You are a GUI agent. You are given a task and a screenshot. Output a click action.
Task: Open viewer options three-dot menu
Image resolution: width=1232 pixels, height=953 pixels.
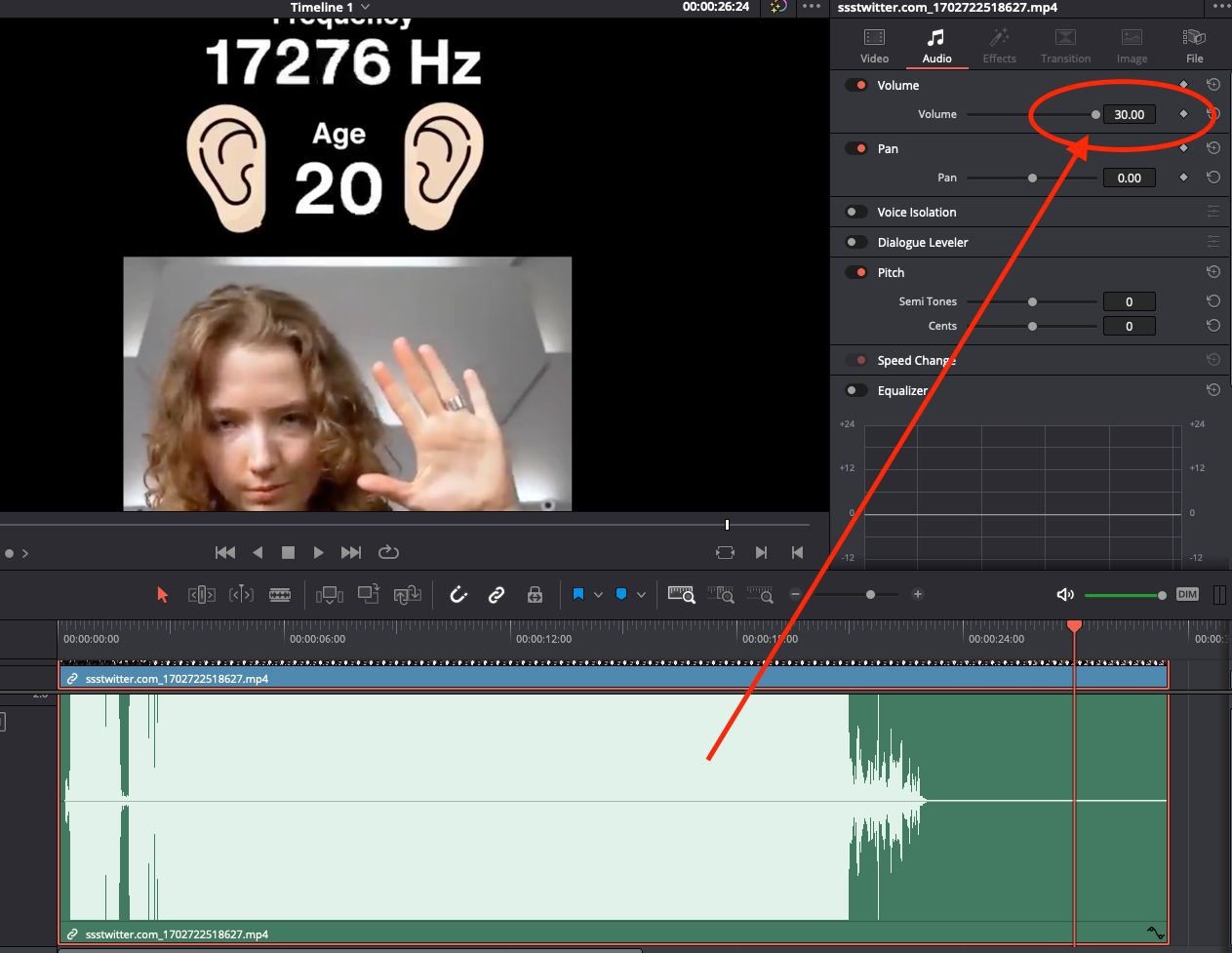pyautogui.click(x=811, y=7)
